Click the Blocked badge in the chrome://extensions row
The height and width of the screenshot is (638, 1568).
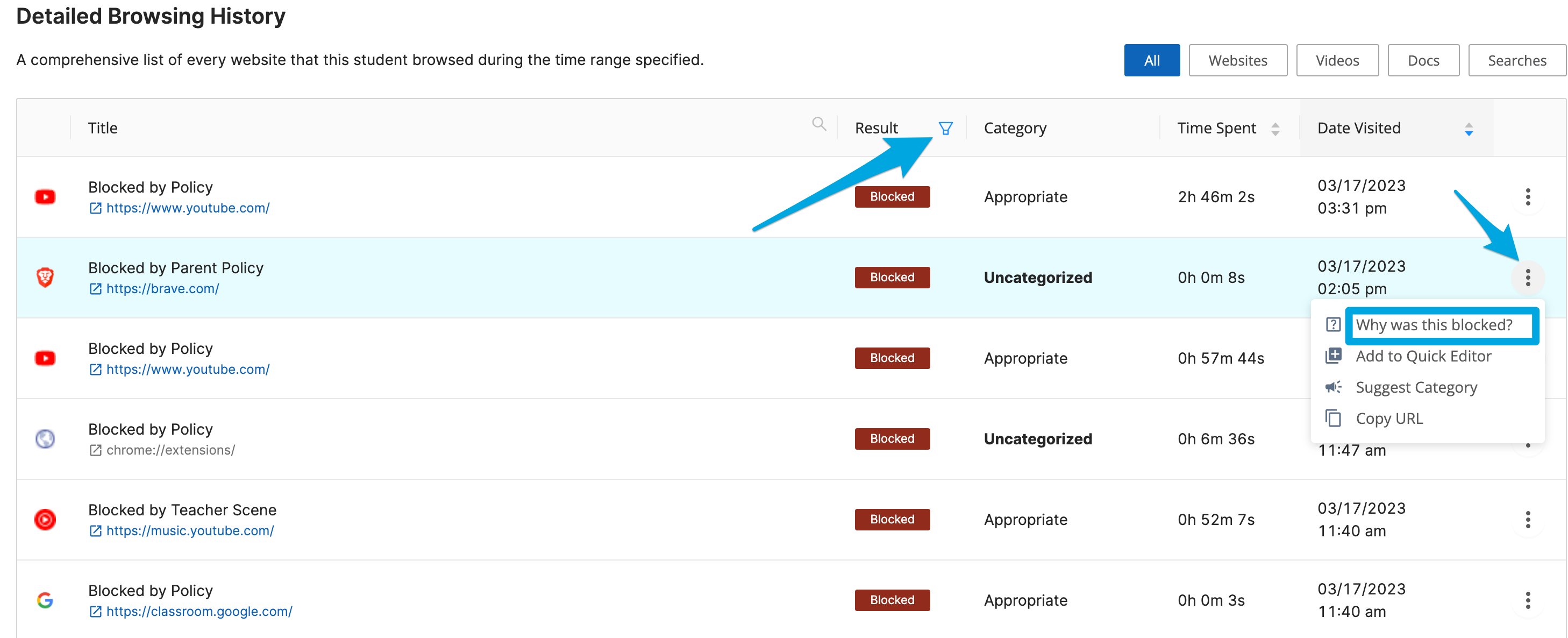892,439
